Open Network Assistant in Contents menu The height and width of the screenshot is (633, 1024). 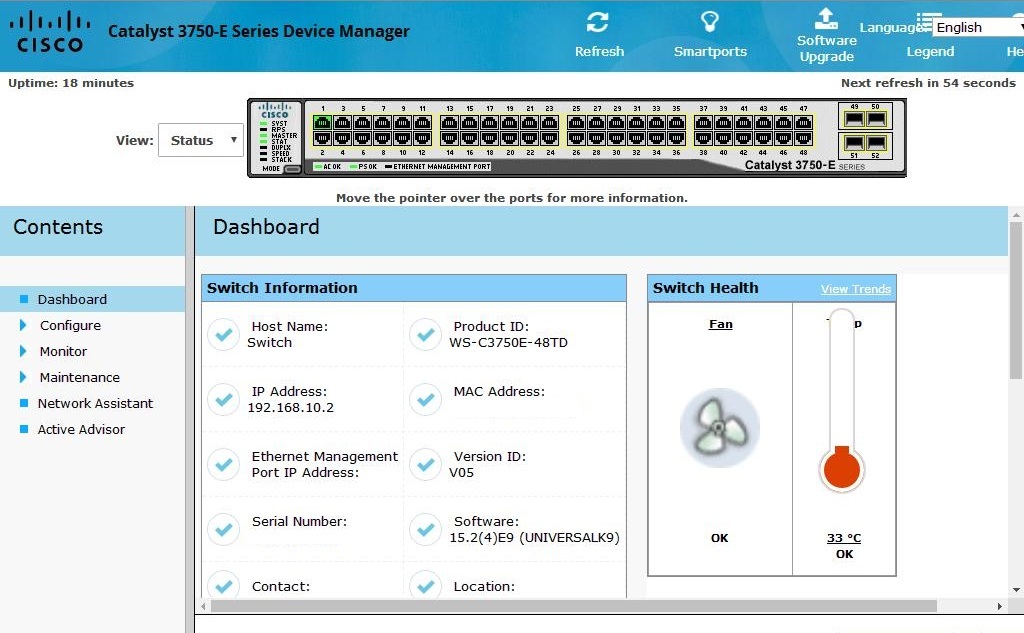point(95,404)
